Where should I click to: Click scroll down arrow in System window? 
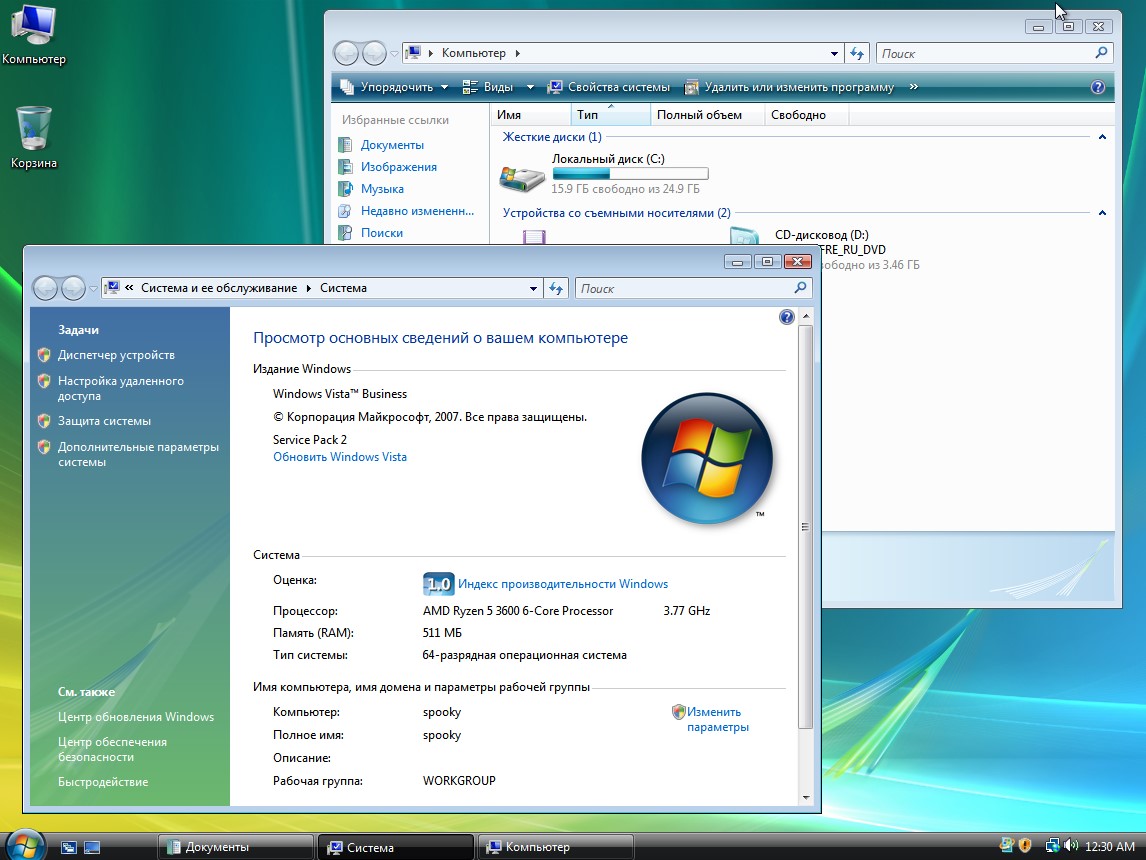coord(805,798)
